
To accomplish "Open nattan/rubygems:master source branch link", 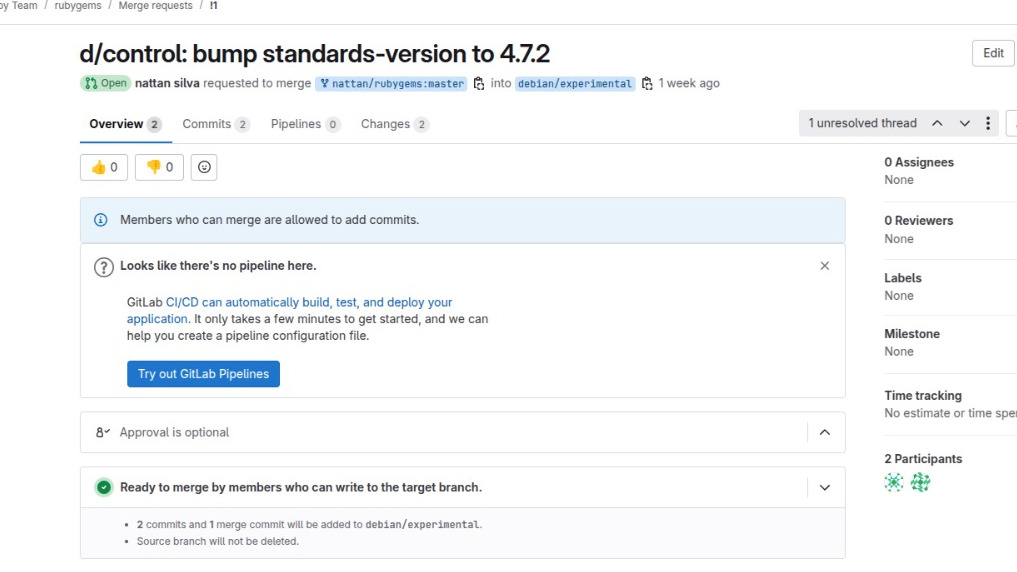I will (391, 84).
